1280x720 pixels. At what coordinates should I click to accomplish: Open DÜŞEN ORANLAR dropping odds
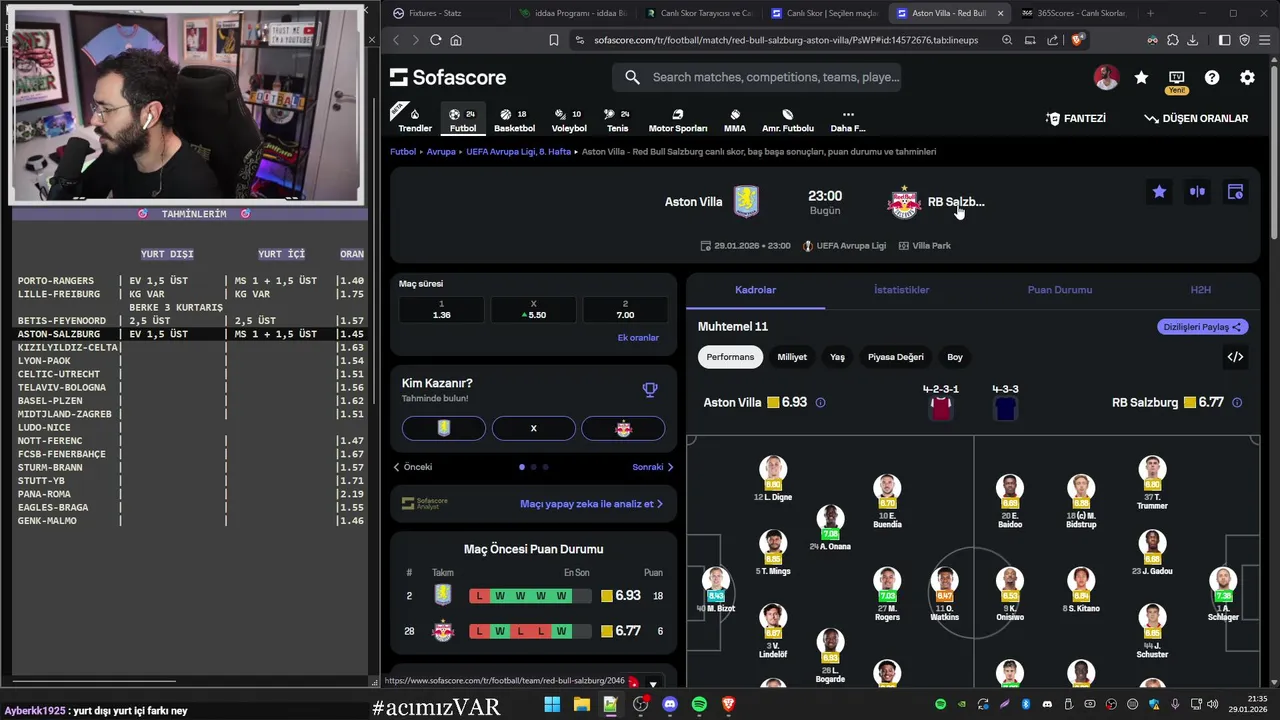(x=1196, y=118)
